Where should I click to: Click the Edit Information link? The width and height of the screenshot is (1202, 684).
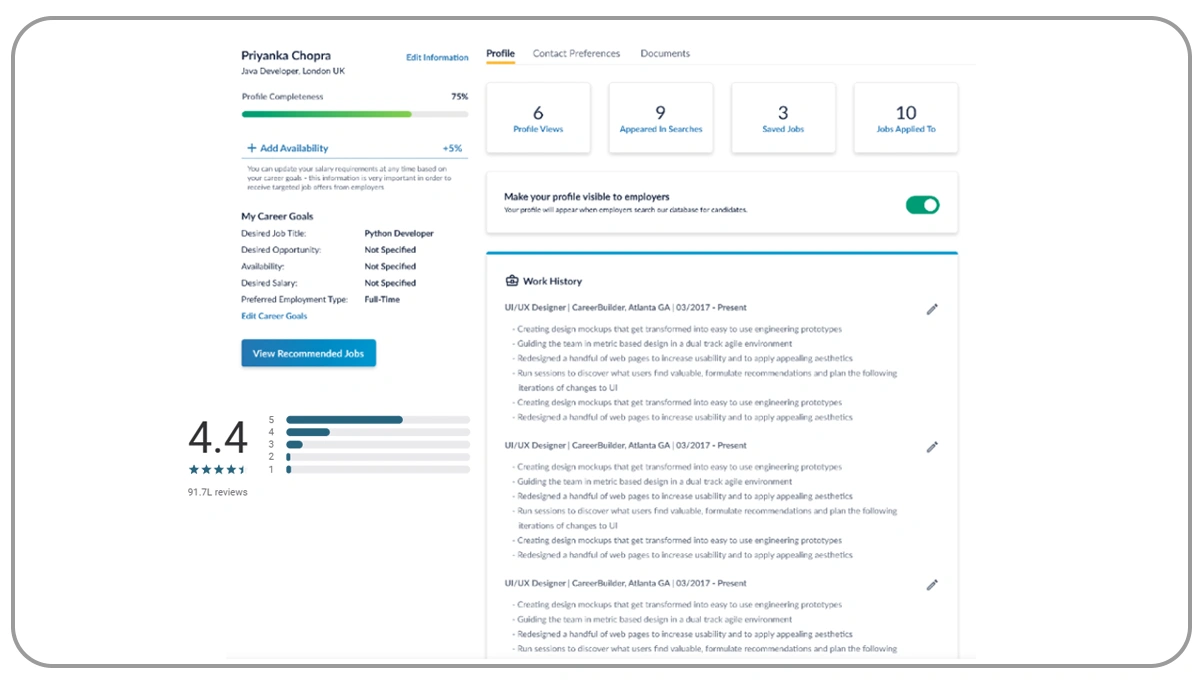pos(437,58)
